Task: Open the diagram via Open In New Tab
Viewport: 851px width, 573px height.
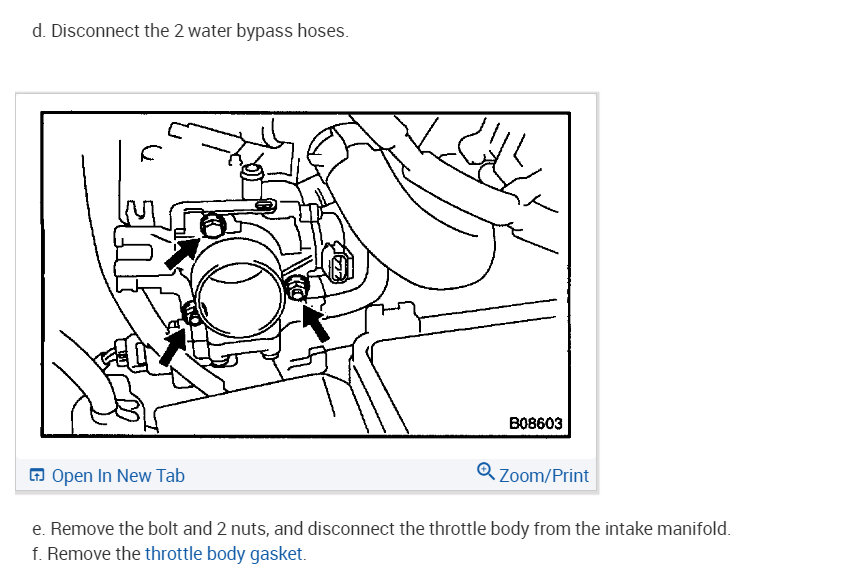Action: click(118, 476)
